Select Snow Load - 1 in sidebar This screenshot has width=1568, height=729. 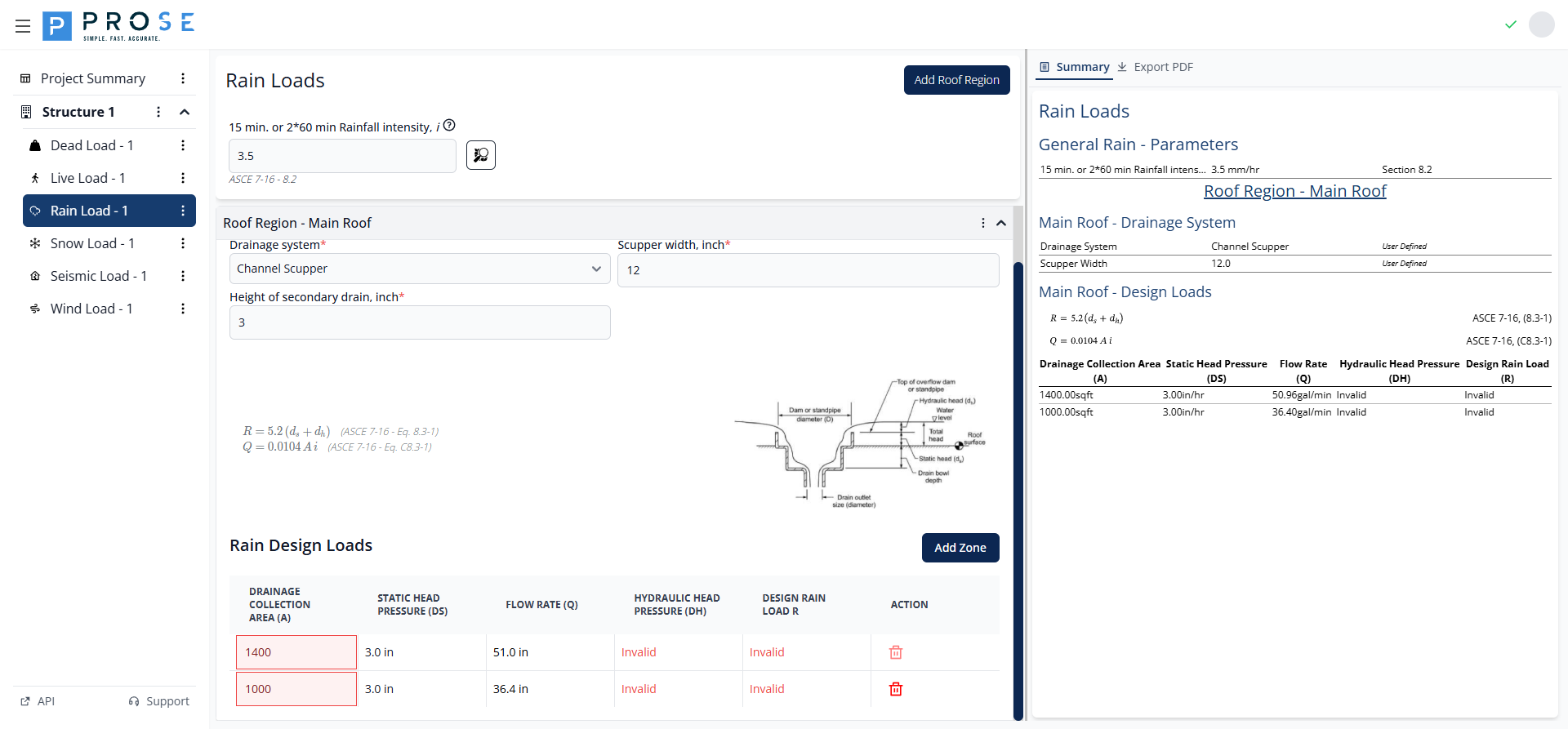point(92,243)
